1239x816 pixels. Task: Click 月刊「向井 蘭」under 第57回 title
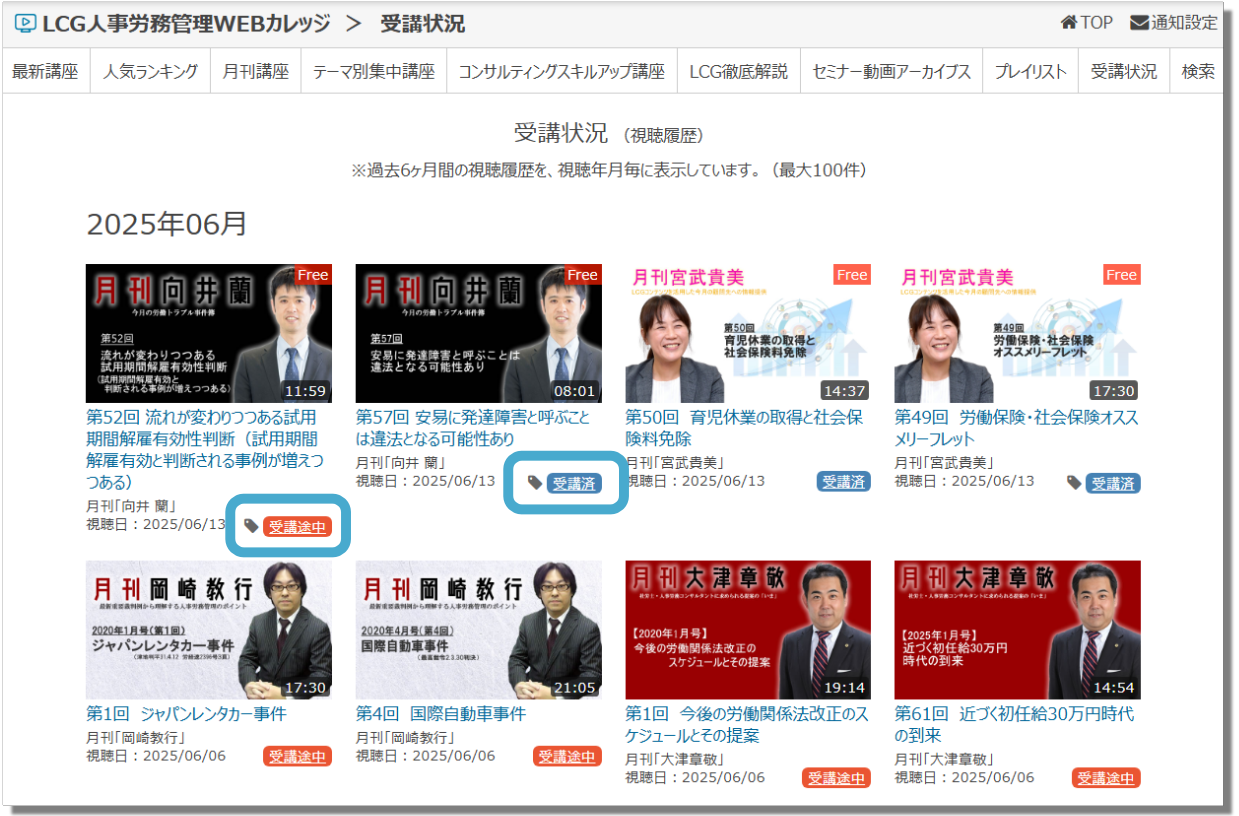[x=401, y=463]
